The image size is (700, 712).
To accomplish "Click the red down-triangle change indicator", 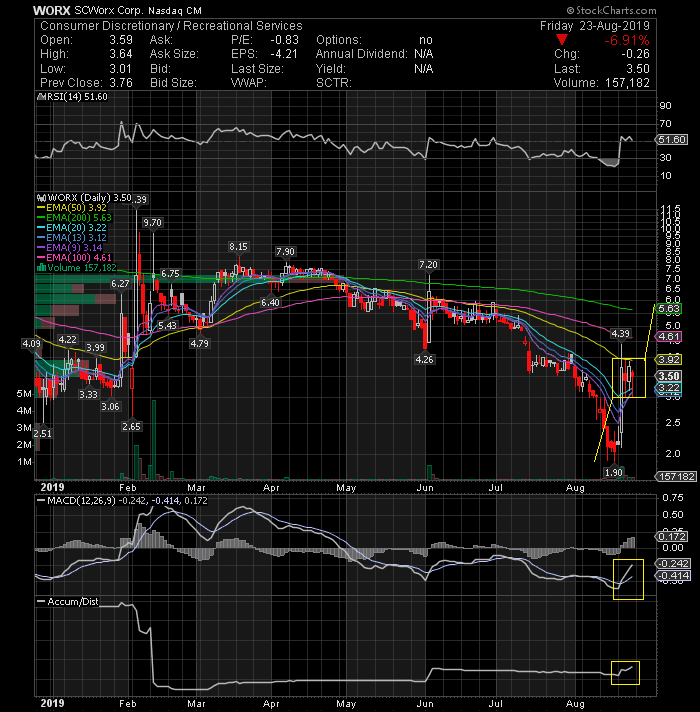I will (562, 40).
